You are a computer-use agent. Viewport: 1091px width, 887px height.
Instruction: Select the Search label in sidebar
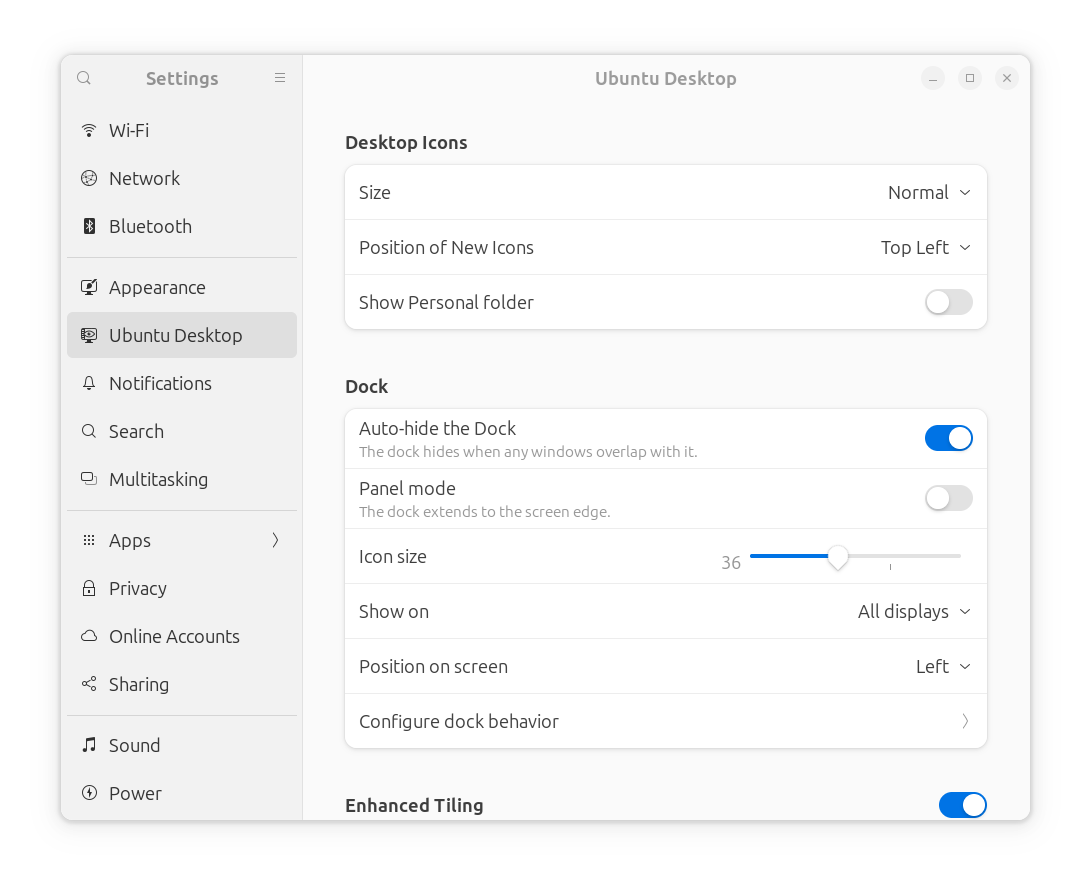pos(136,431)
